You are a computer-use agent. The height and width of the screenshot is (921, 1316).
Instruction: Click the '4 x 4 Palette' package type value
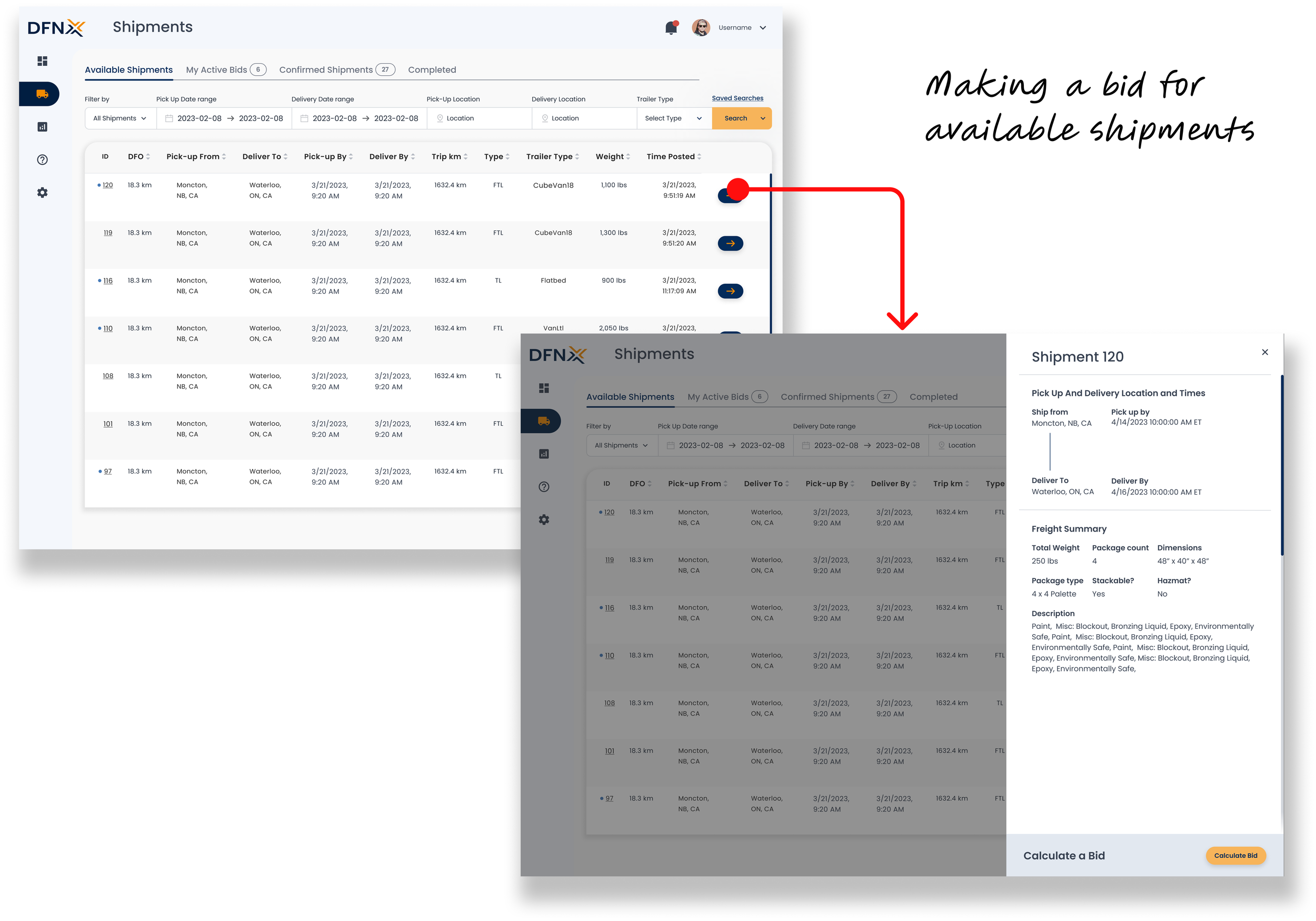(x=1053, y=594)
